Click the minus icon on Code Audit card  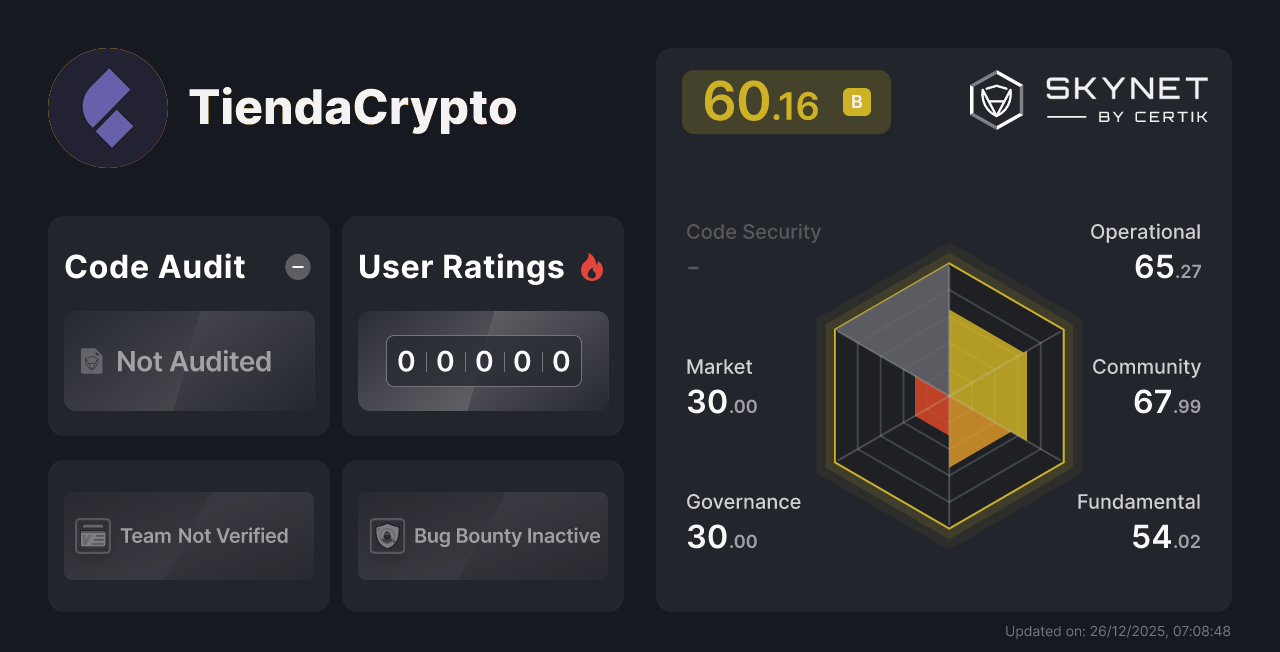pyautogui.click(x=297, y=266)
